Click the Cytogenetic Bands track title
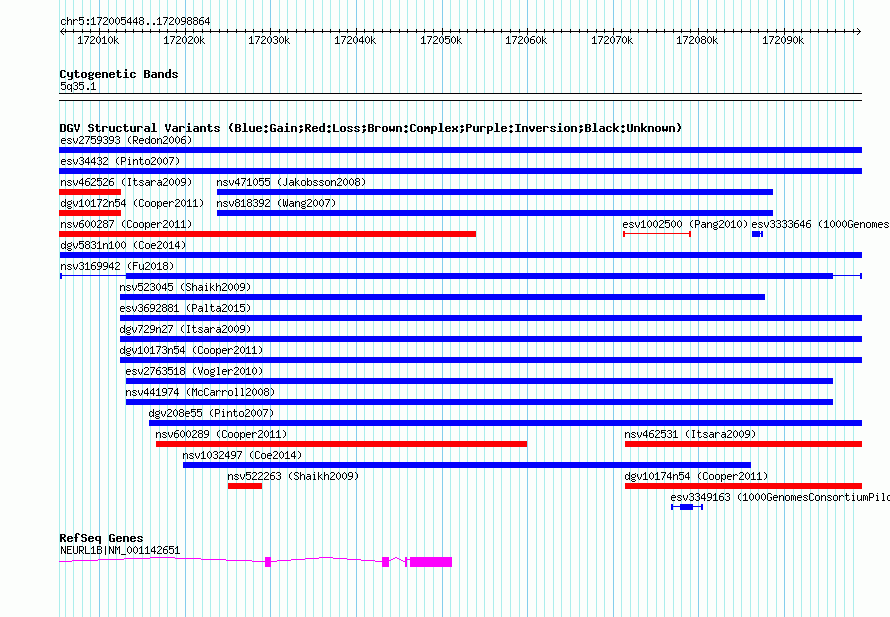 coord(119,74)
